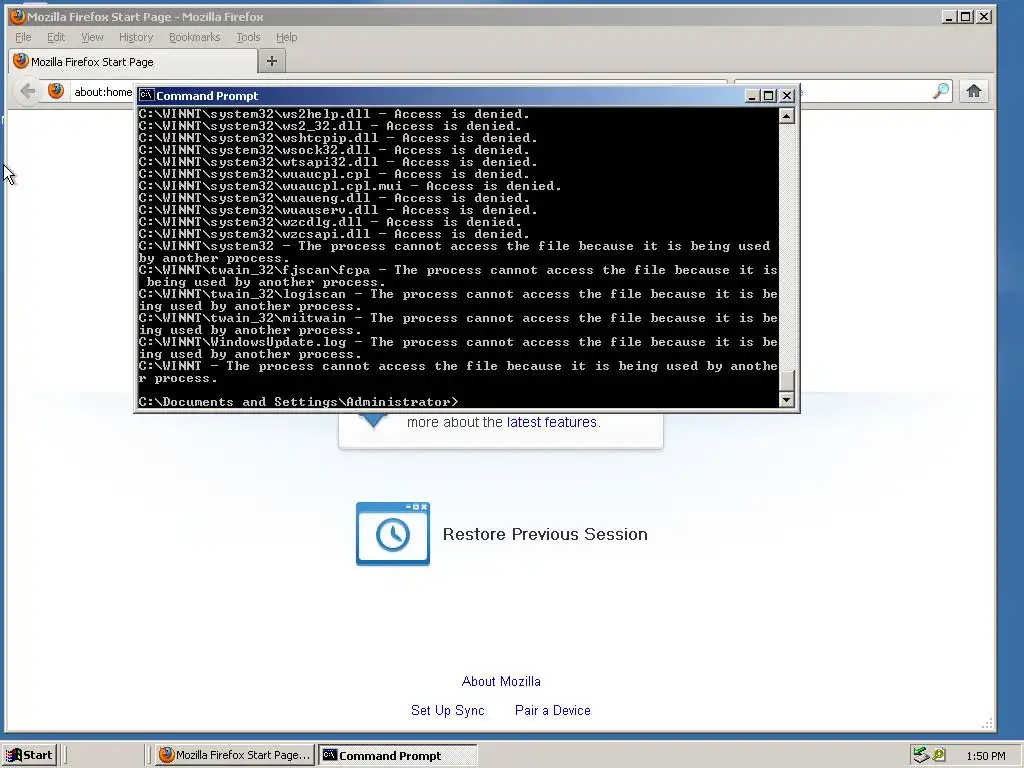1024x768 pixels.
Task: Click the about:home address field
Action: coord(103,91)
